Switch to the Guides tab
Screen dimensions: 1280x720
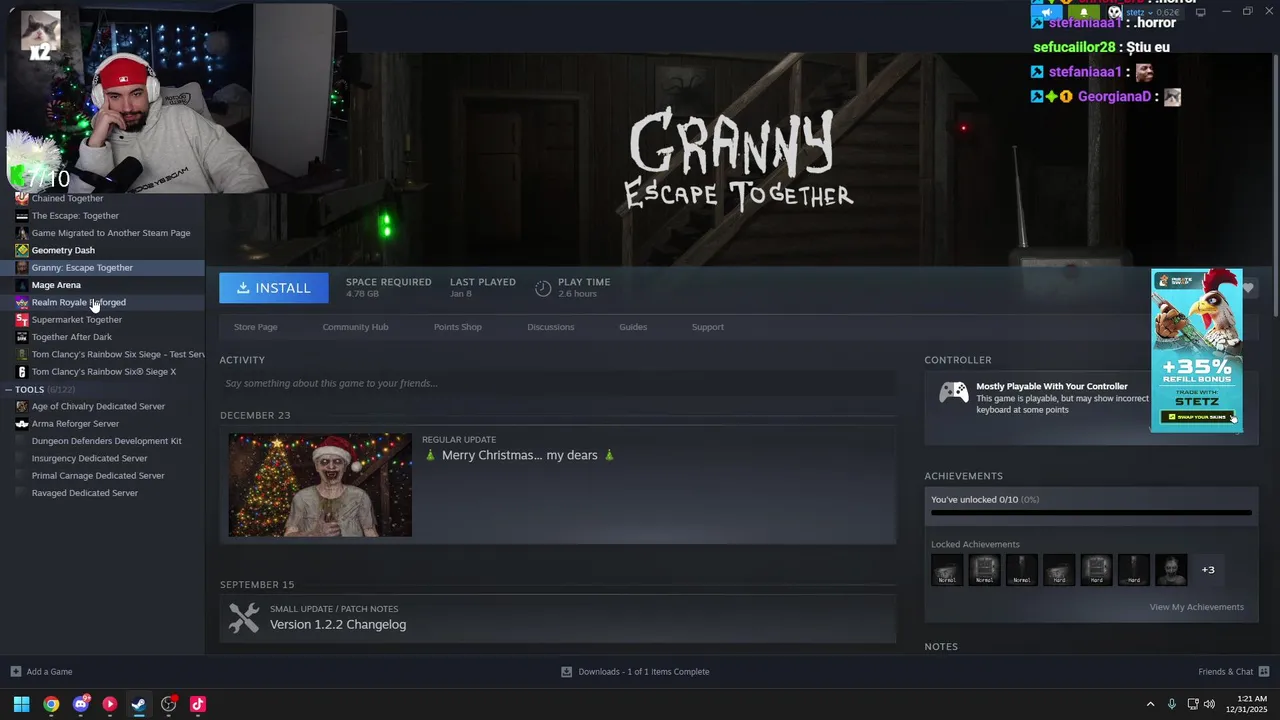point(633,327)
